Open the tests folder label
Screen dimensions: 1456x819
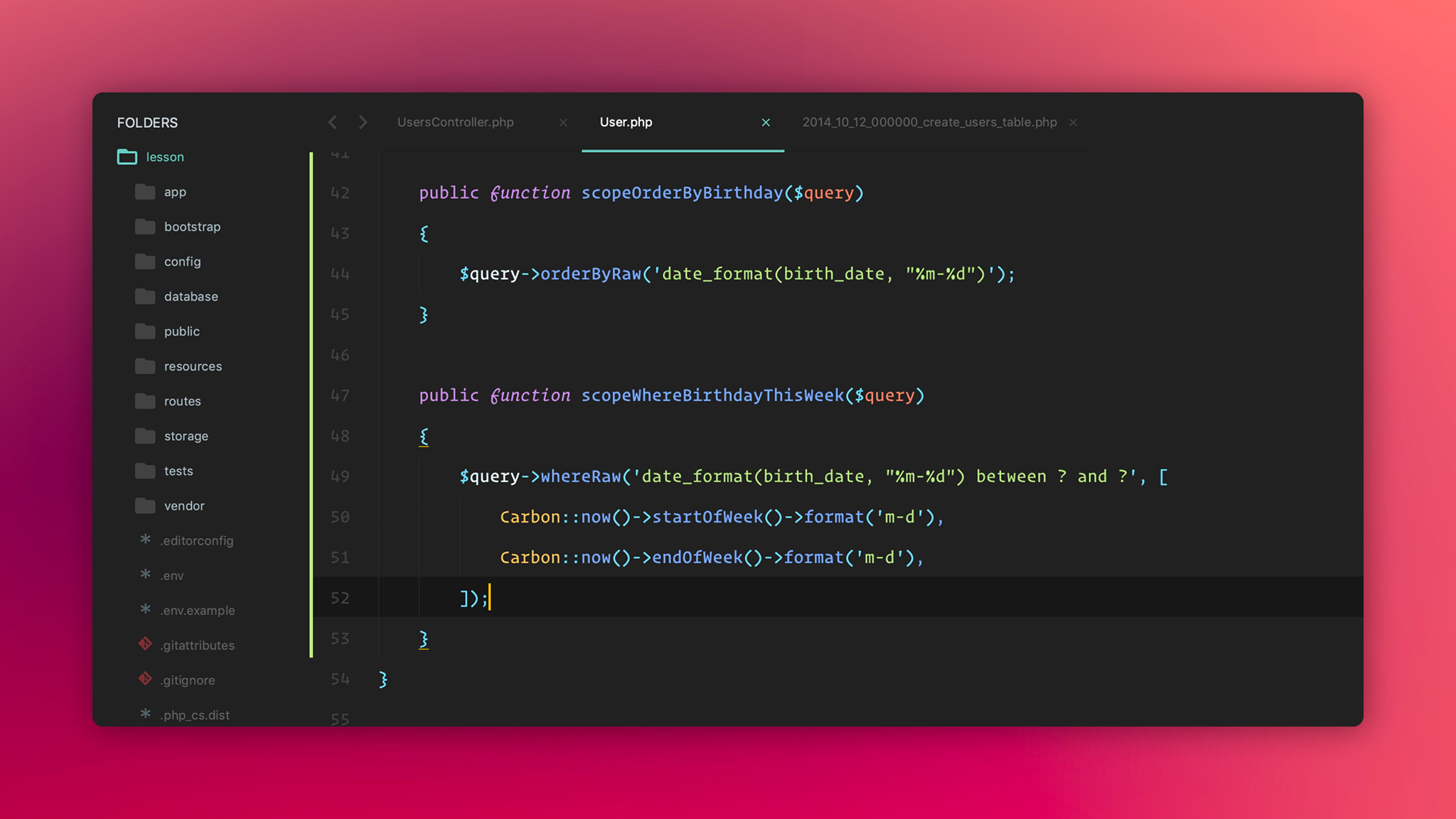pyautogui.click(x=178, y=471)
